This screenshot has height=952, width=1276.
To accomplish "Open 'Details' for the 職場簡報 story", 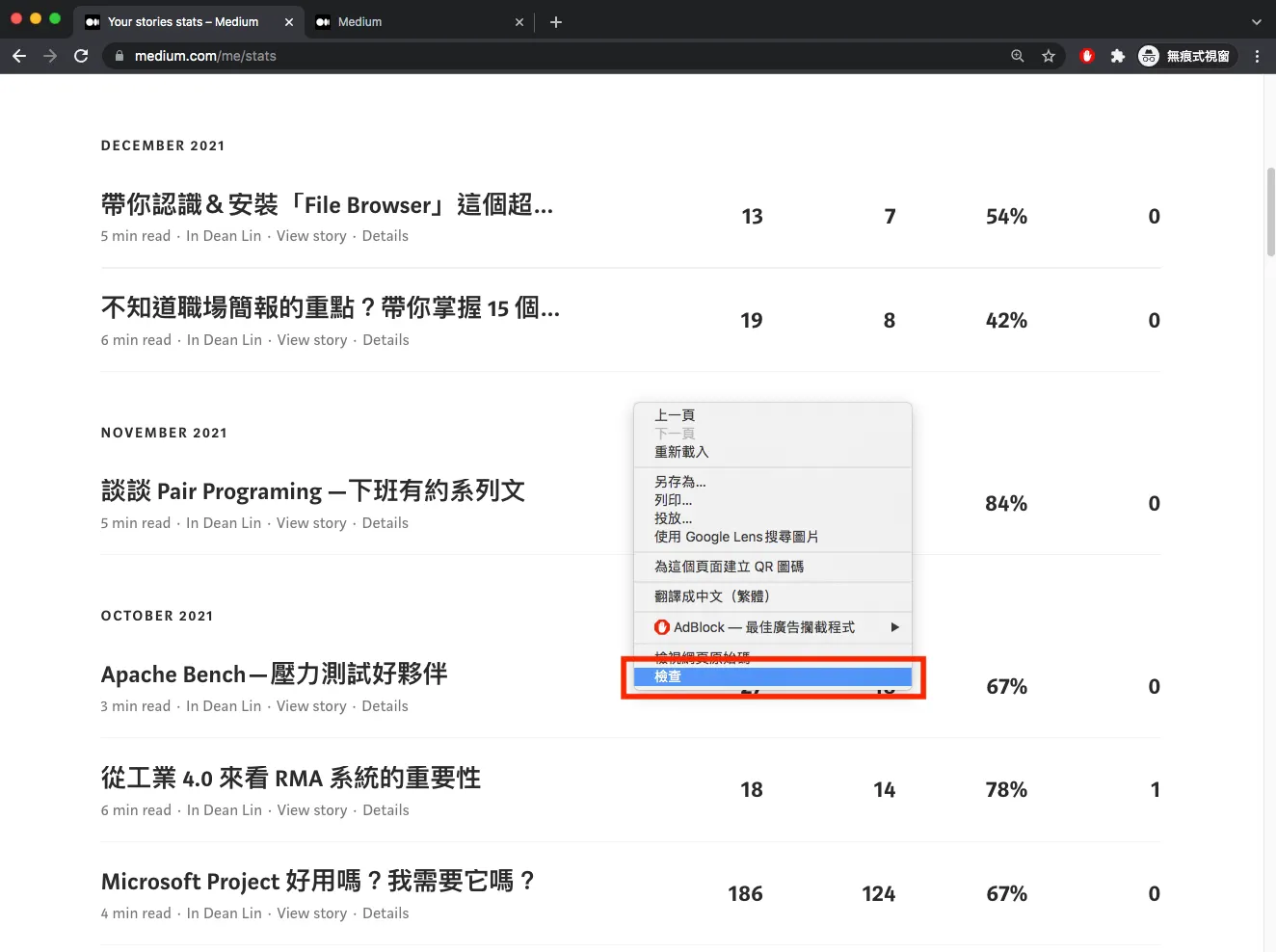I will tap(386, 340).
